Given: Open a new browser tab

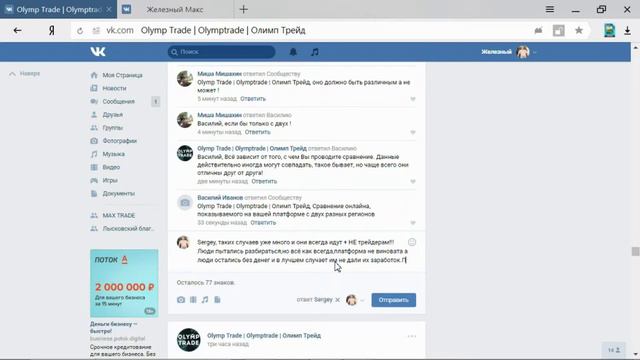Looking at the screenshot, I should tap(244, 9).
